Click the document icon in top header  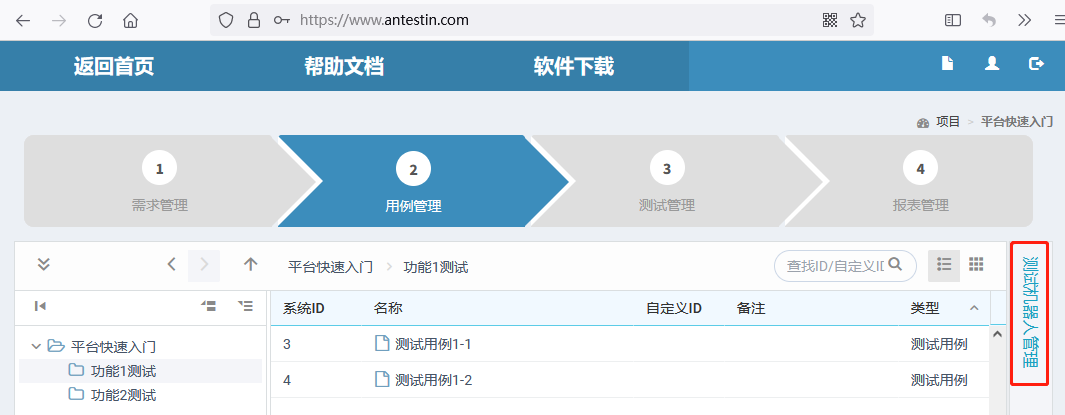[947, 63]
